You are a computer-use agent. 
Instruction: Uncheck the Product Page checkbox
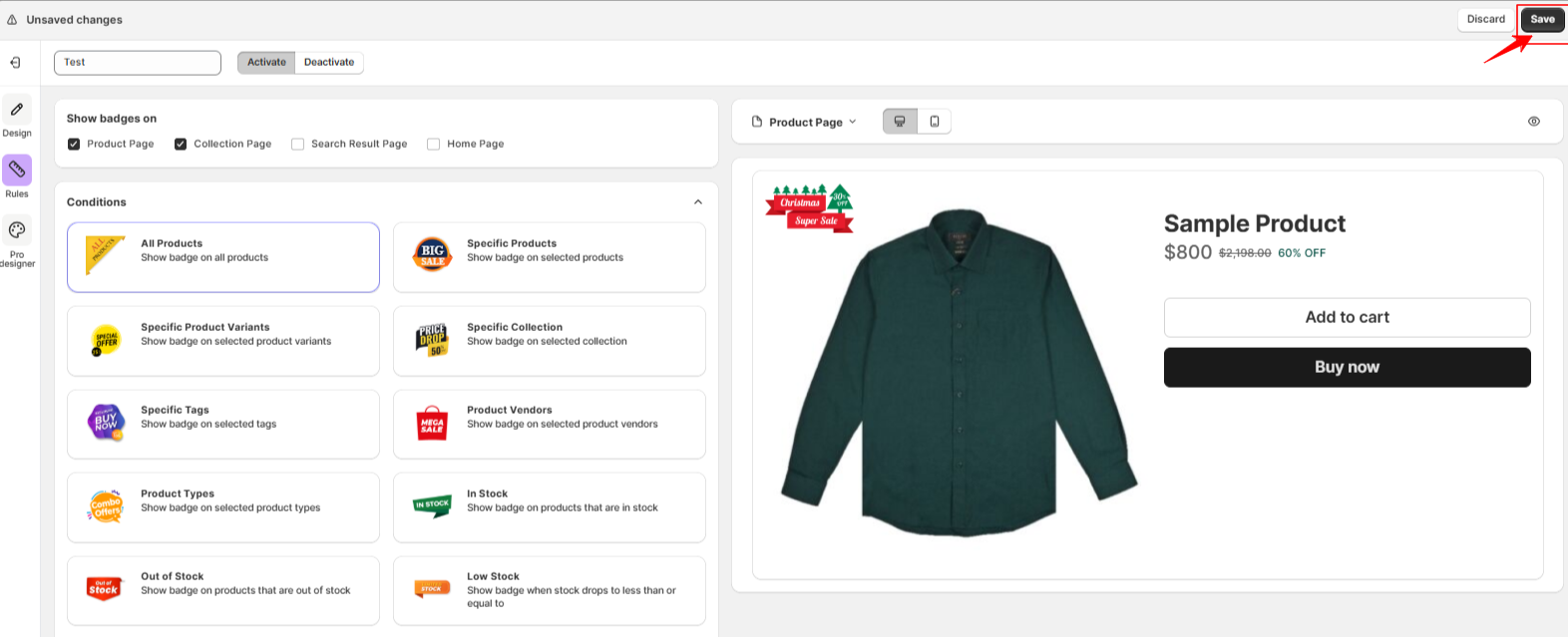pos(74,145)
